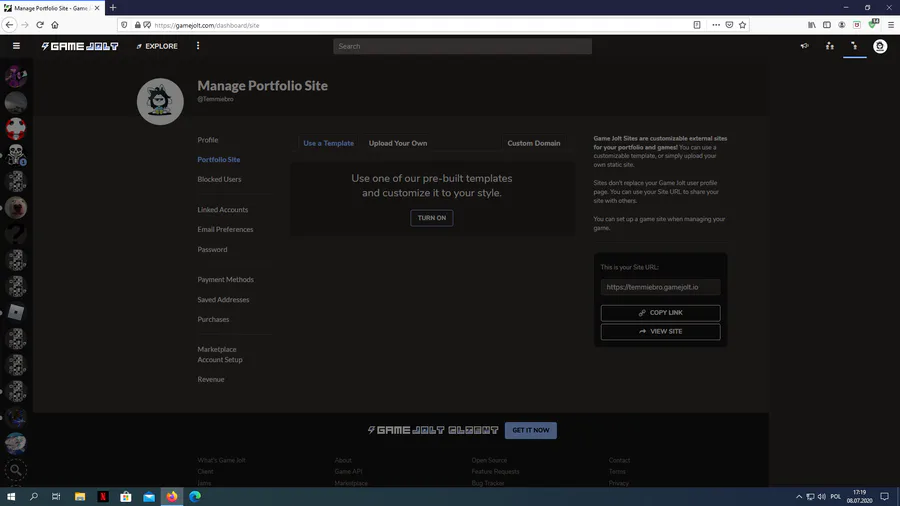This screenshot has width=900, height=506.
Task: Go to Firefox home page
Action: pos(55,25)
